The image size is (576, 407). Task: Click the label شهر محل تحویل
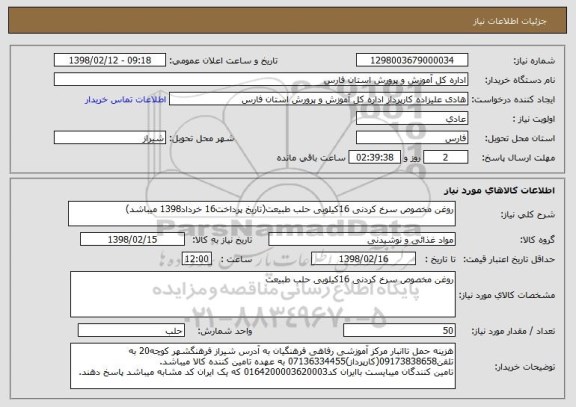[202, 139]
